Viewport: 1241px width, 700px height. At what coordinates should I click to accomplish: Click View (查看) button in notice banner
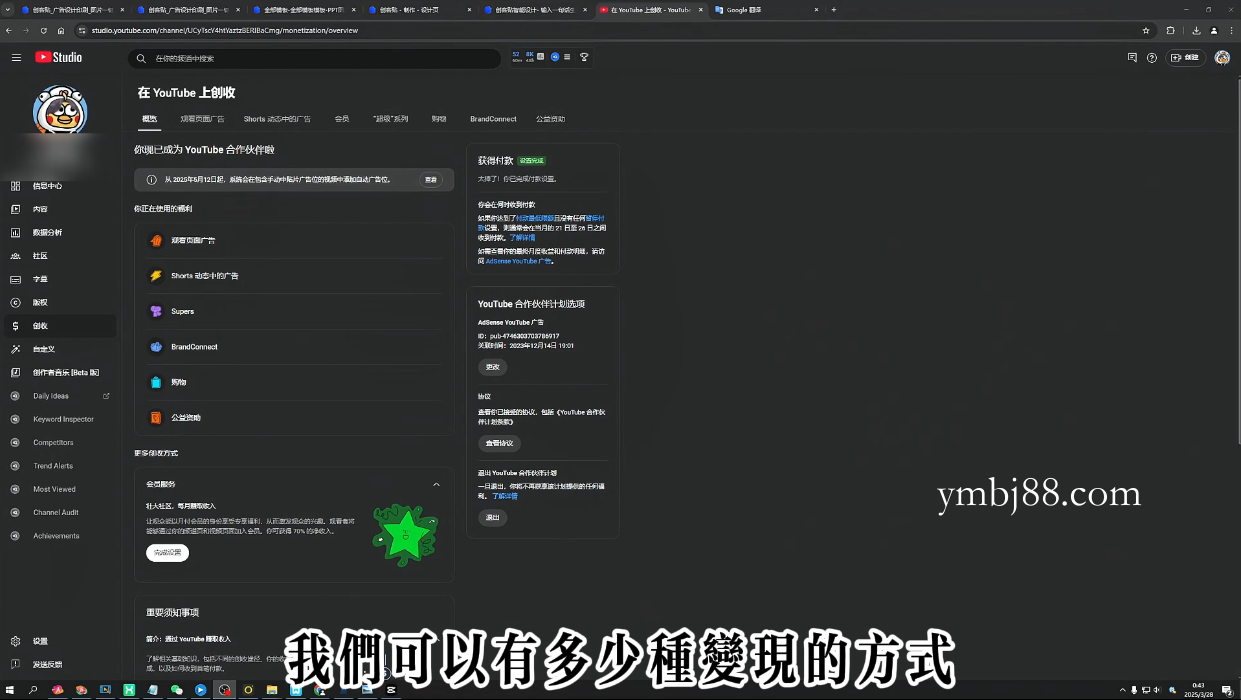pos(431,180)
